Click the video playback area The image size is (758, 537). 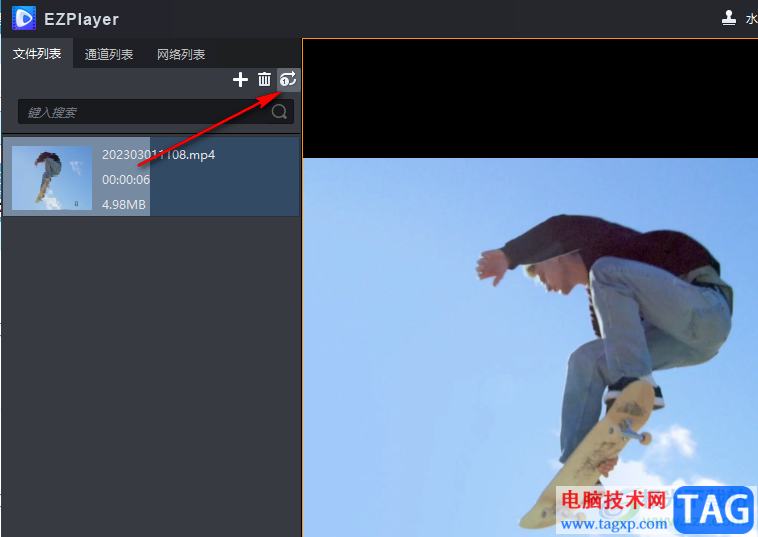coord(530,288)
